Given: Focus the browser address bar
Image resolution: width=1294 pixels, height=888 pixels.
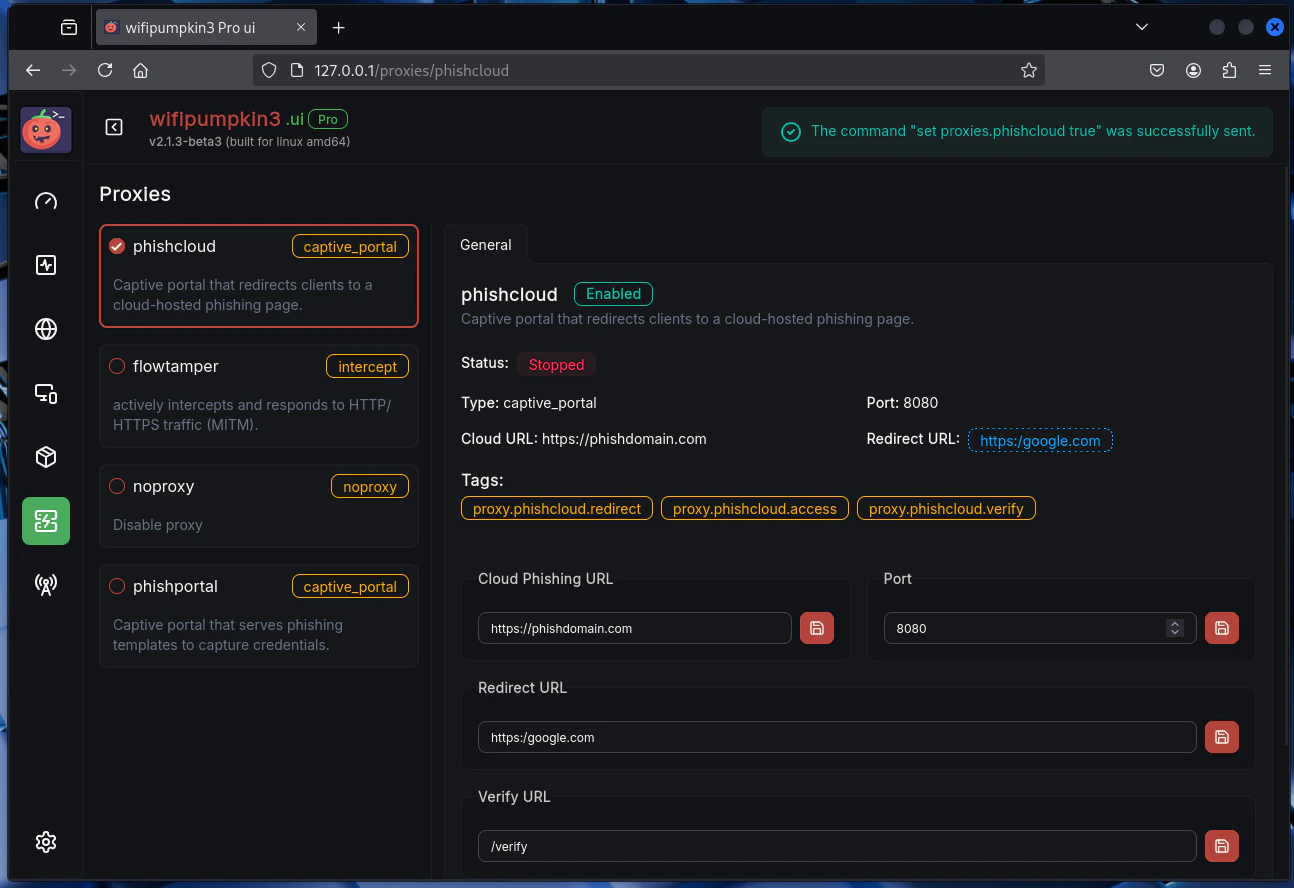Looking at the screenshot, I should 650,70.
